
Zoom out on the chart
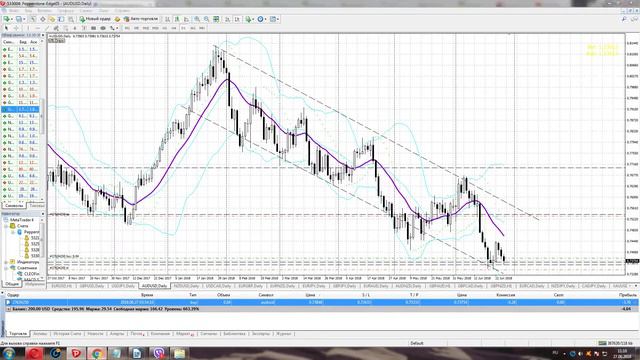coord(206,19)
